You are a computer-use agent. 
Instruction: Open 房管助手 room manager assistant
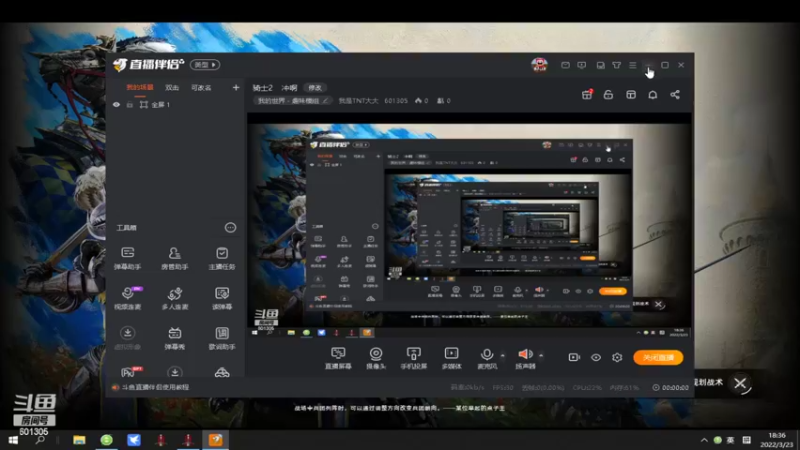point(174,258)
